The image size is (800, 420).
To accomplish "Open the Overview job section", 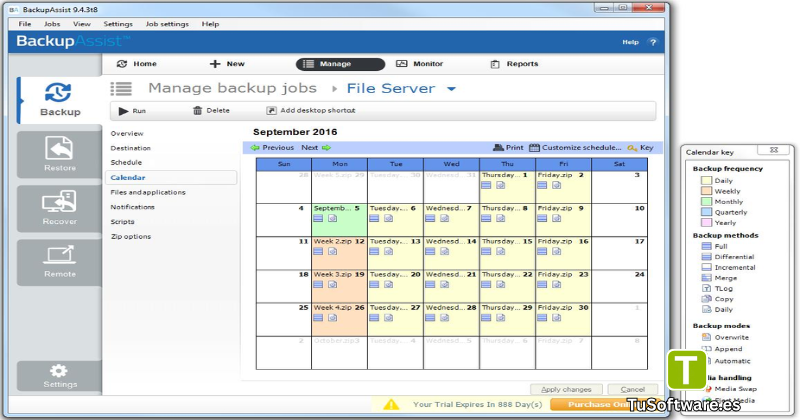I will click(x=127, y=133).
